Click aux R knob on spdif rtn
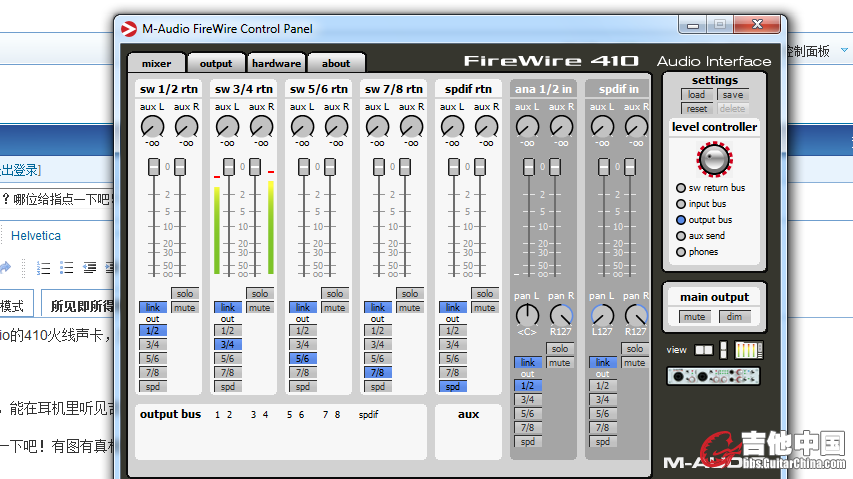Screen dimensions: 853x479 coord(486,127)
